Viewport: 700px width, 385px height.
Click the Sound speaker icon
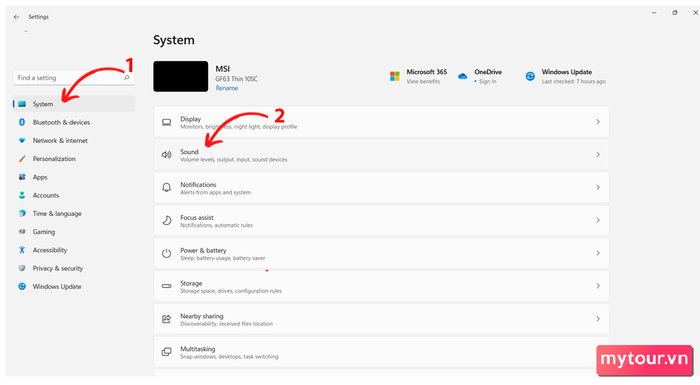167,155
